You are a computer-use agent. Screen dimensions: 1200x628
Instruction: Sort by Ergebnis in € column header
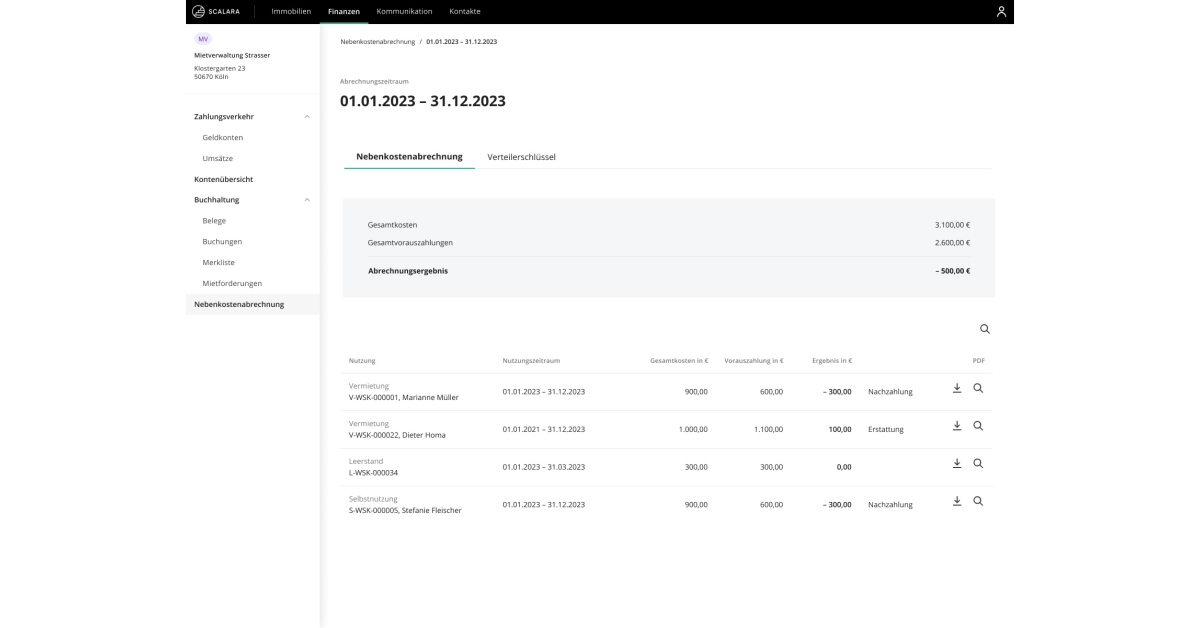point(832,360)
